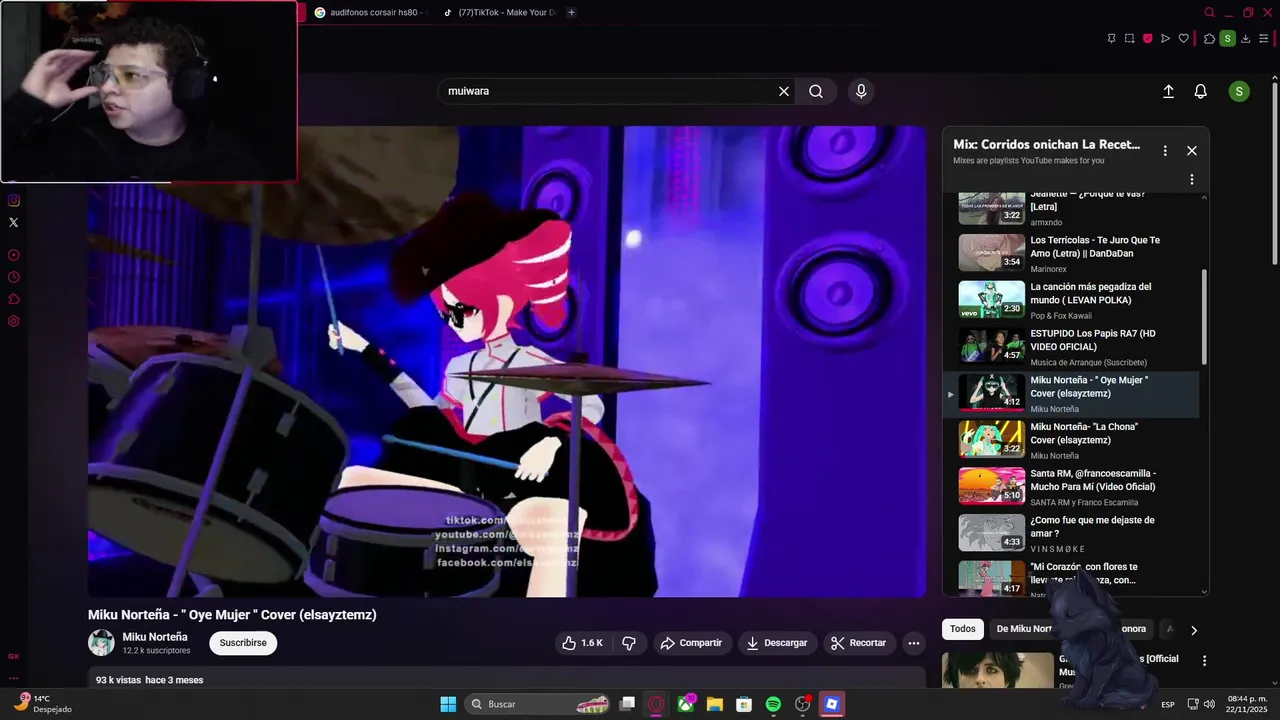Screen dimensions: 1280x720
Task: Open the volume control in system tray
Action: [1209, 704]
